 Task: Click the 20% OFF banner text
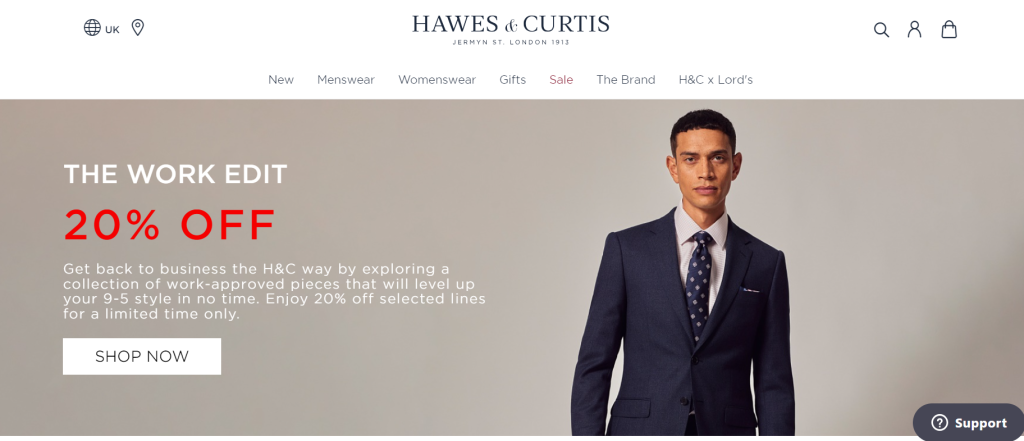tap(169, 225)
